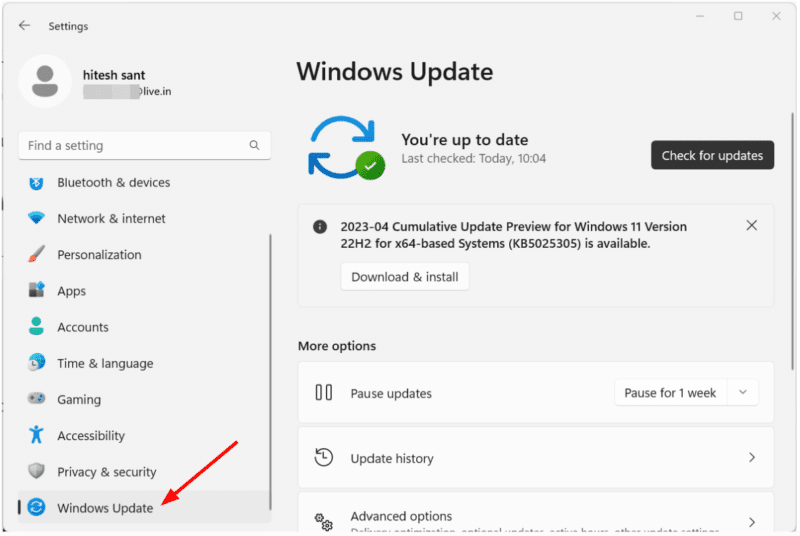
Task: Click the Find a setting search box
Action: 144,145
